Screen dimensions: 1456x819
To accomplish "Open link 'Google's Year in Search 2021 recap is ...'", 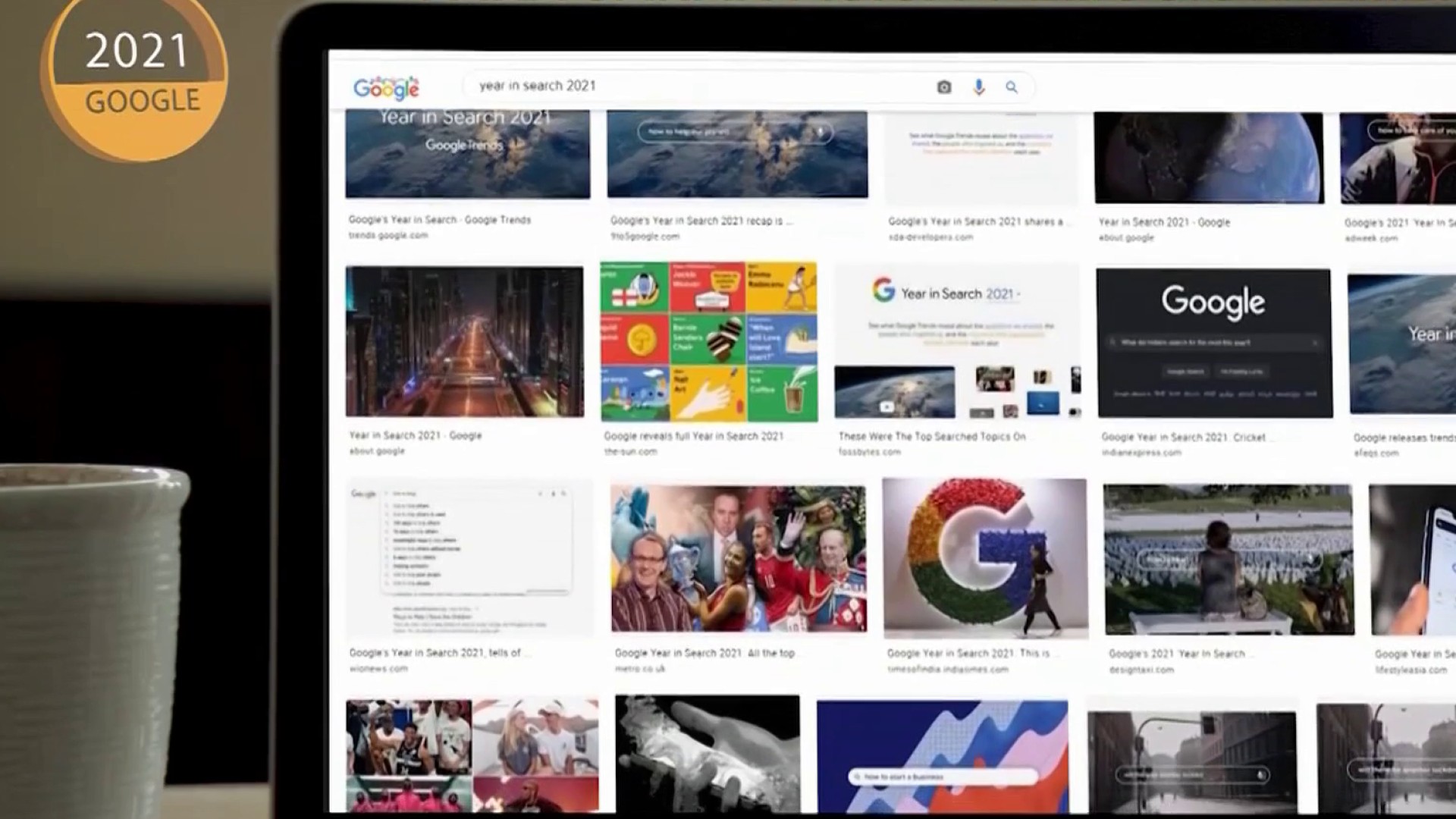I will coord(701,221).
